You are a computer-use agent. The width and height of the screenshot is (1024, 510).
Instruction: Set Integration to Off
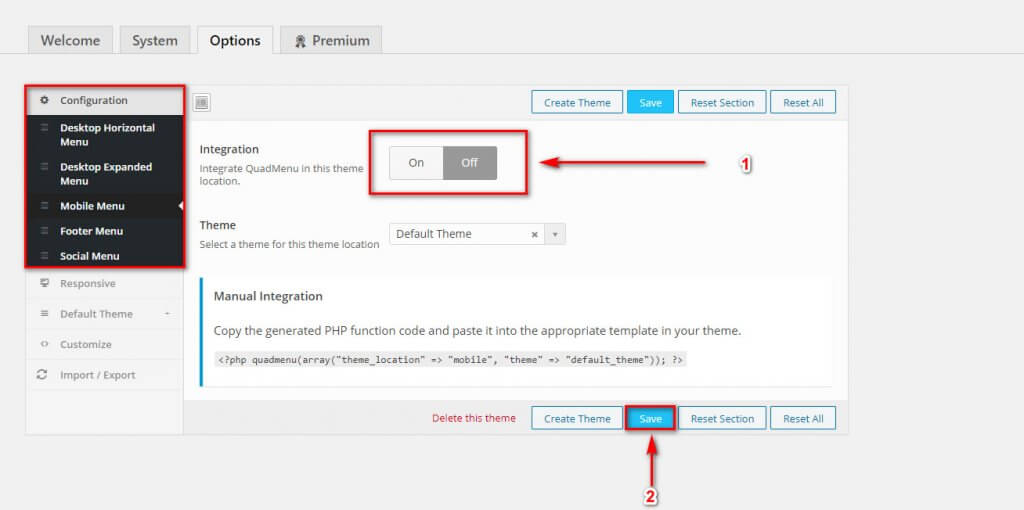tap(470, 163)
